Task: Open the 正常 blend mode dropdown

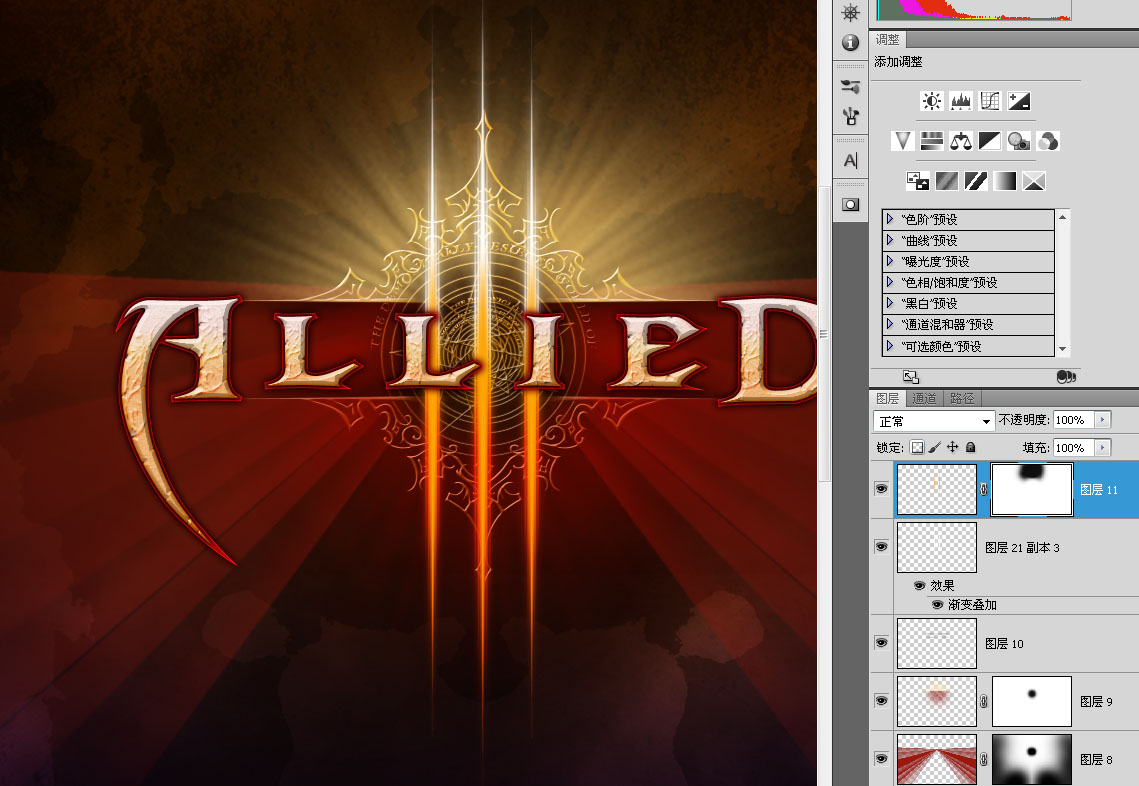Action: point(933,421)
